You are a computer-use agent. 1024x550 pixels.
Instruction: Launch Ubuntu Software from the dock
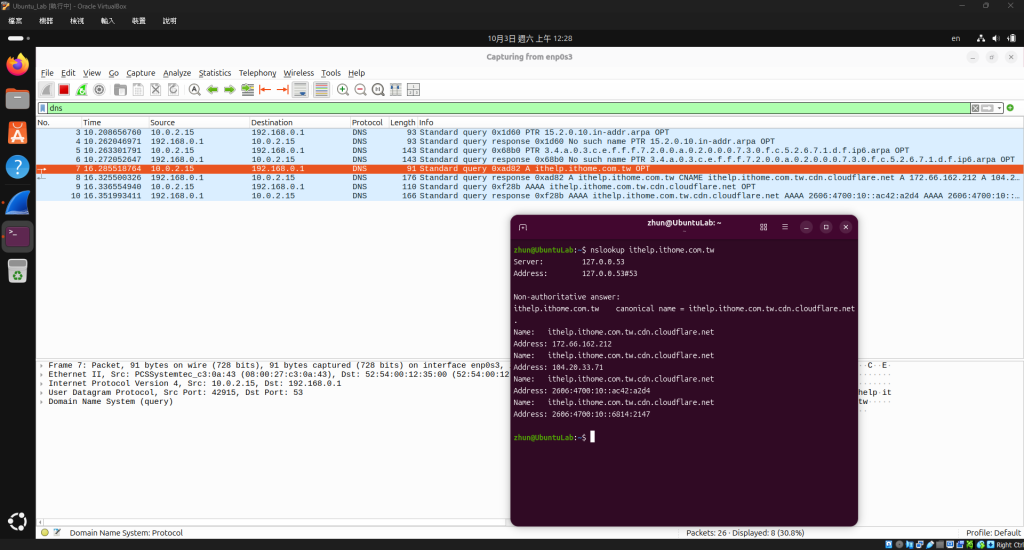tap(18, 133)
